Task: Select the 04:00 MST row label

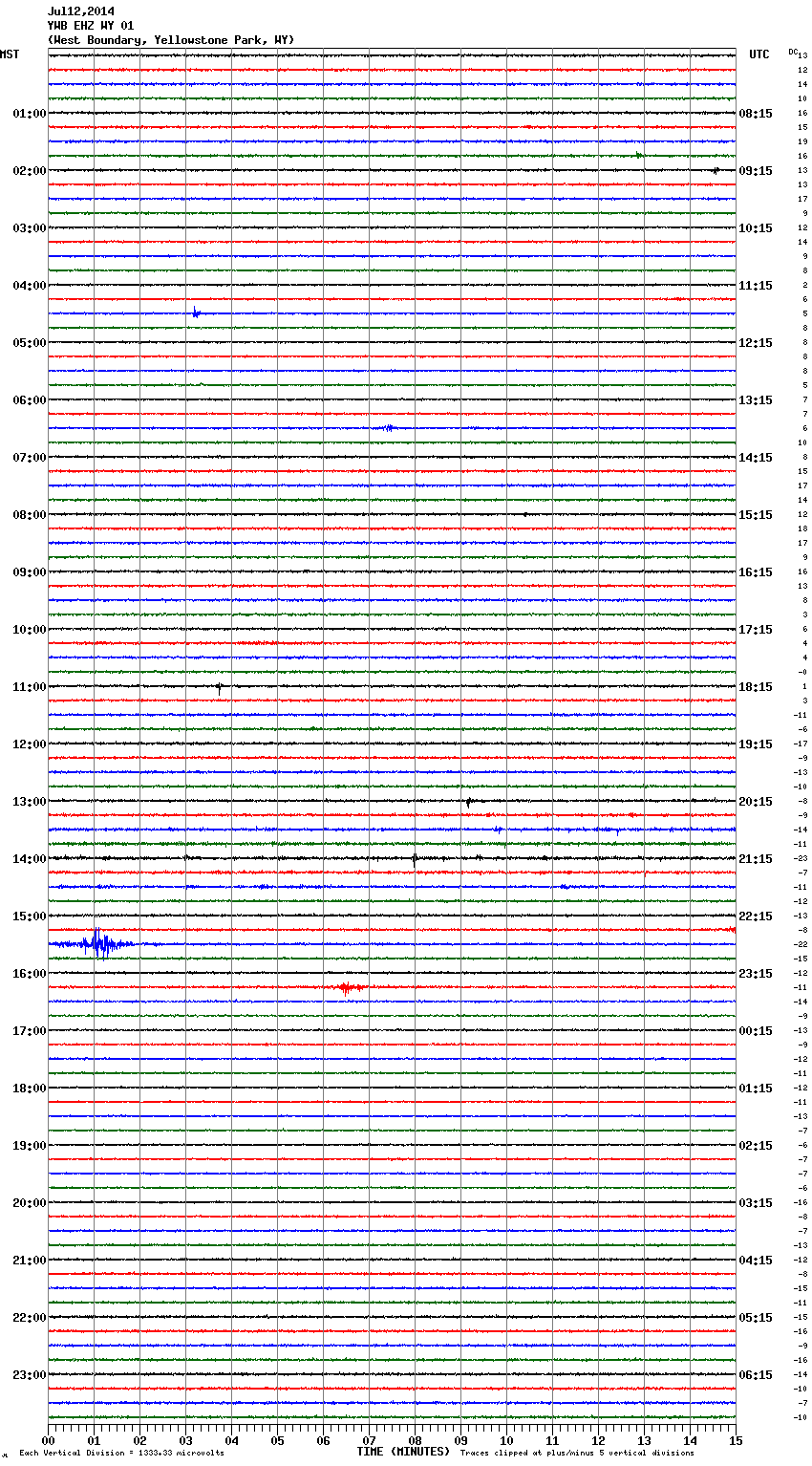Action: [30, 286]
